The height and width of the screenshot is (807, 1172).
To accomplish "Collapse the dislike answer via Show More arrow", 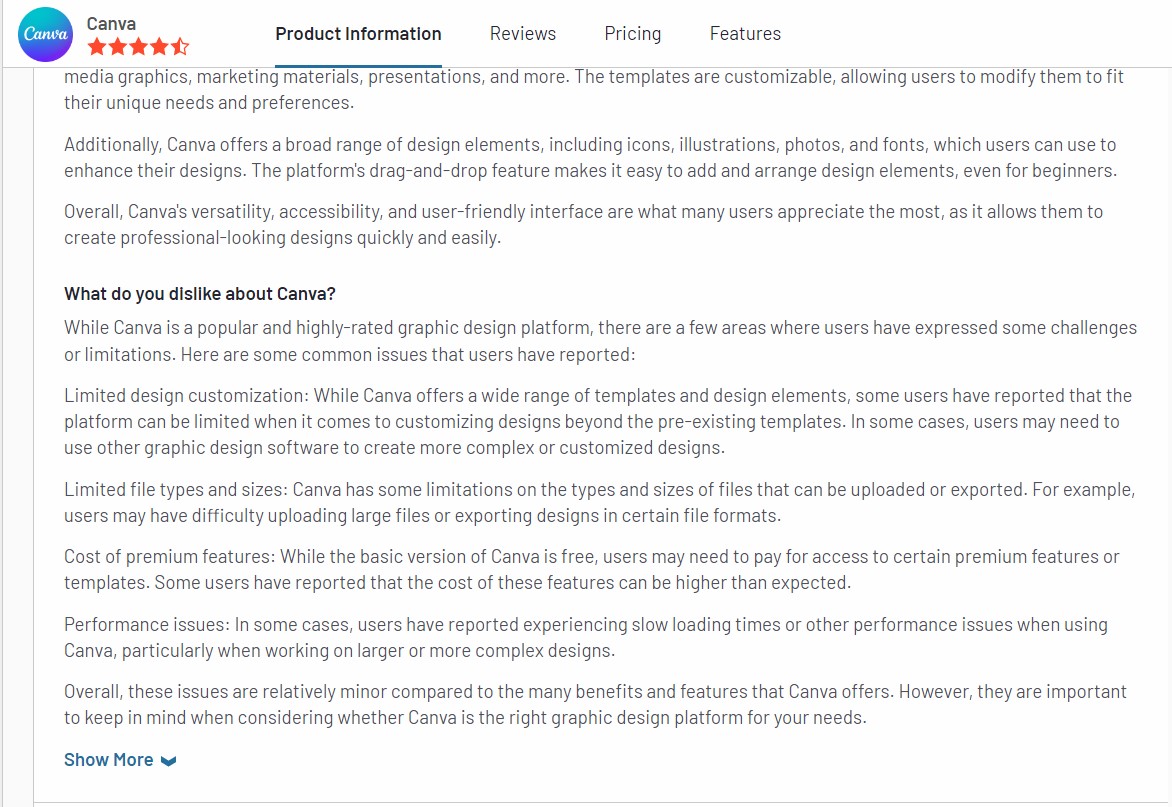I will click(x=167, y=761).
